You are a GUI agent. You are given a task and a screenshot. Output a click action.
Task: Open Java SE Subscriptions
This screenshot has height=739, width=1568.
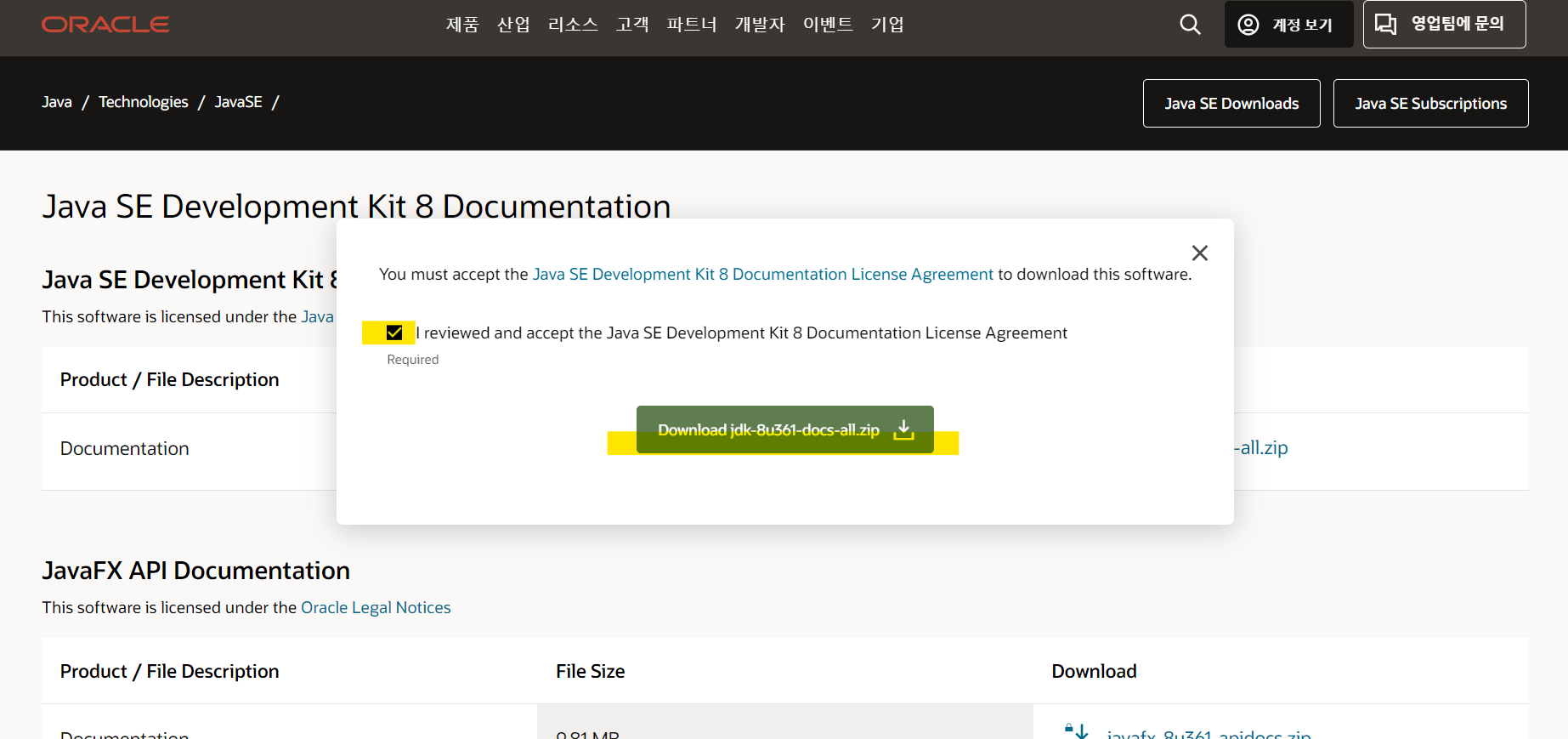1430,103
